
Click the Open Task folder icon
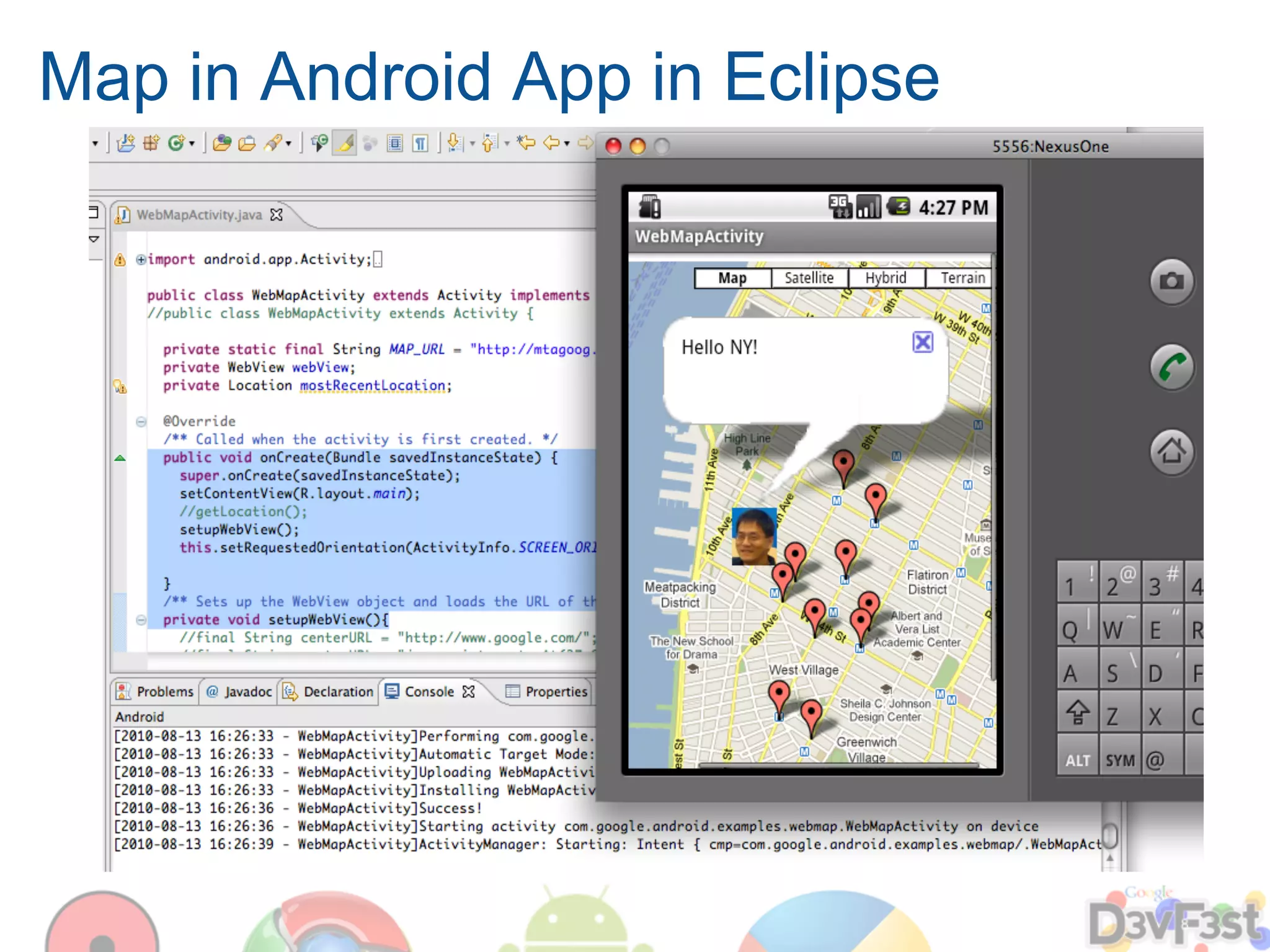pos(247,144)
